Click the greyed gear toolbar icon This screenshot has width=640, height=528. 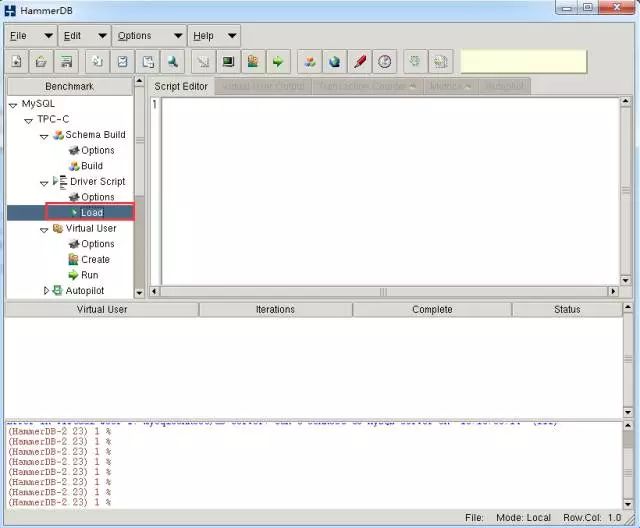(x=415, y=62)
